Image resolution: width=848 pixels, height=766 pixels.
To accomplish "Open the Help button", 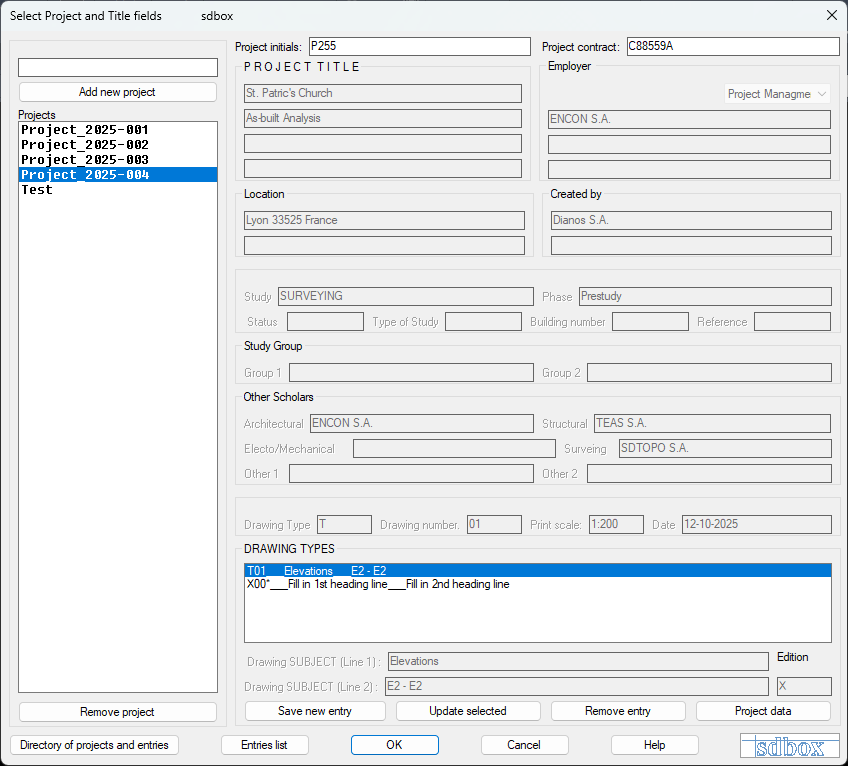I will (654, 745).
